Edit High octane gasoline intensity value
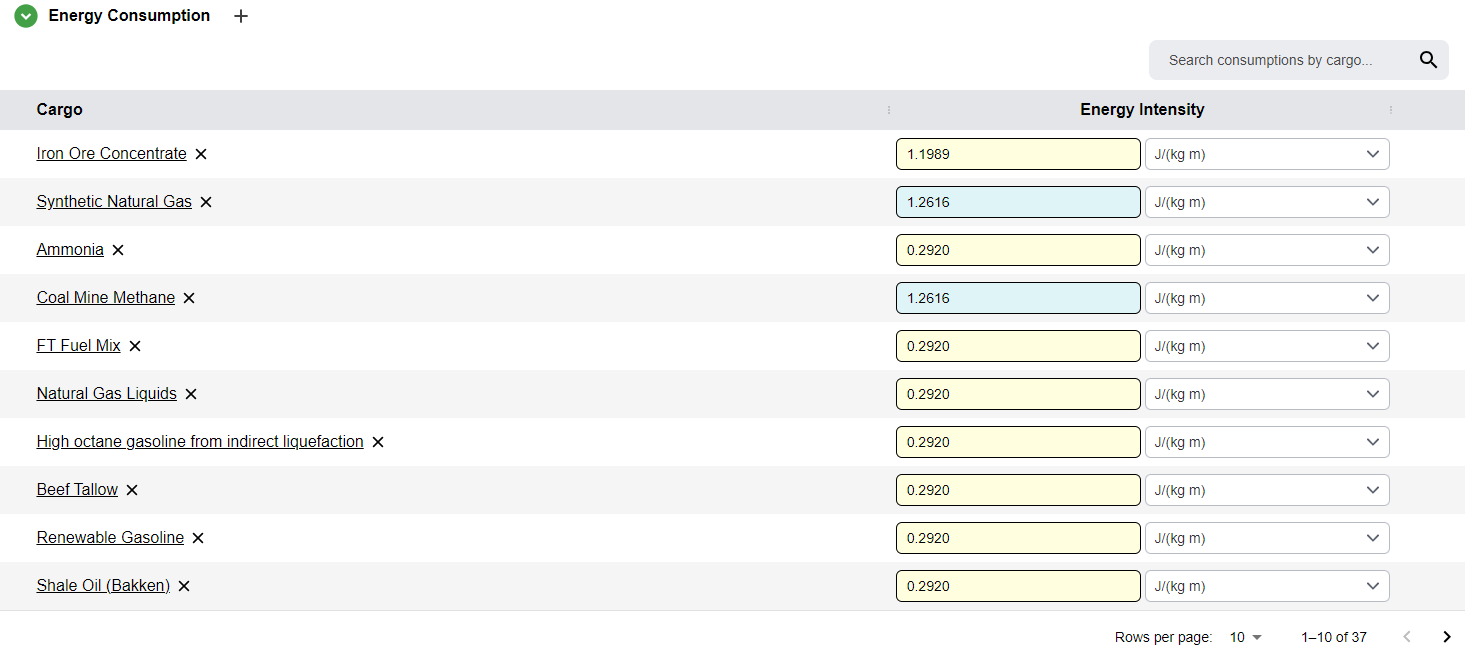The width and height of the screenshot is (1465, 655). coord(1018,442)
